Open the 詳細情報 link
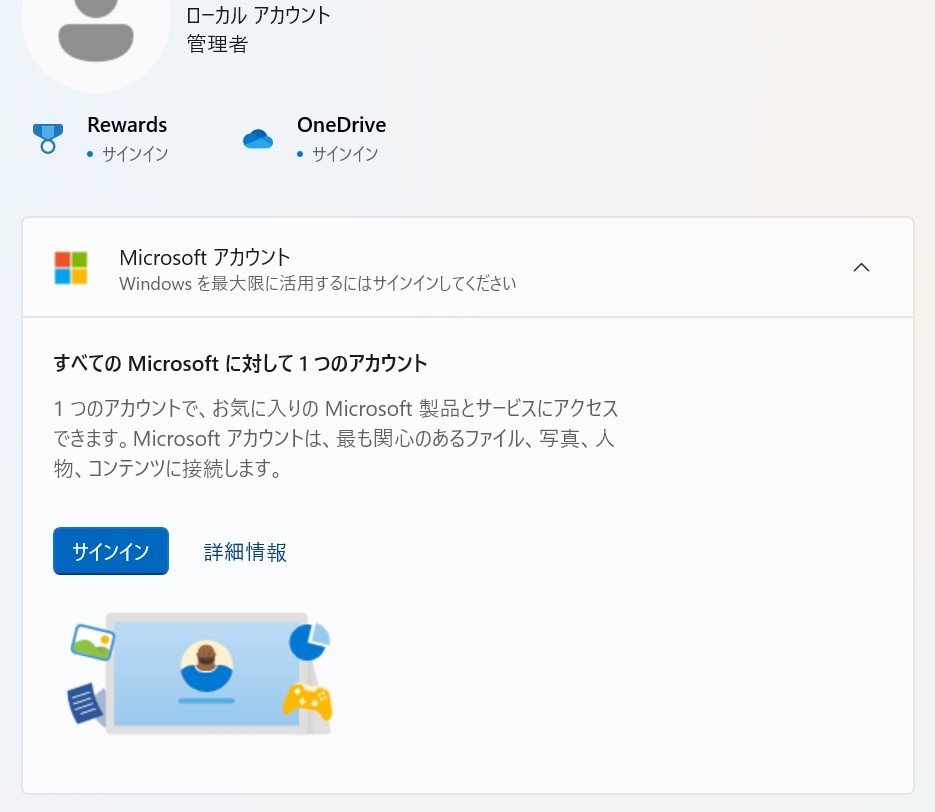Screen dimensions: 935x812 coord(245,552)
